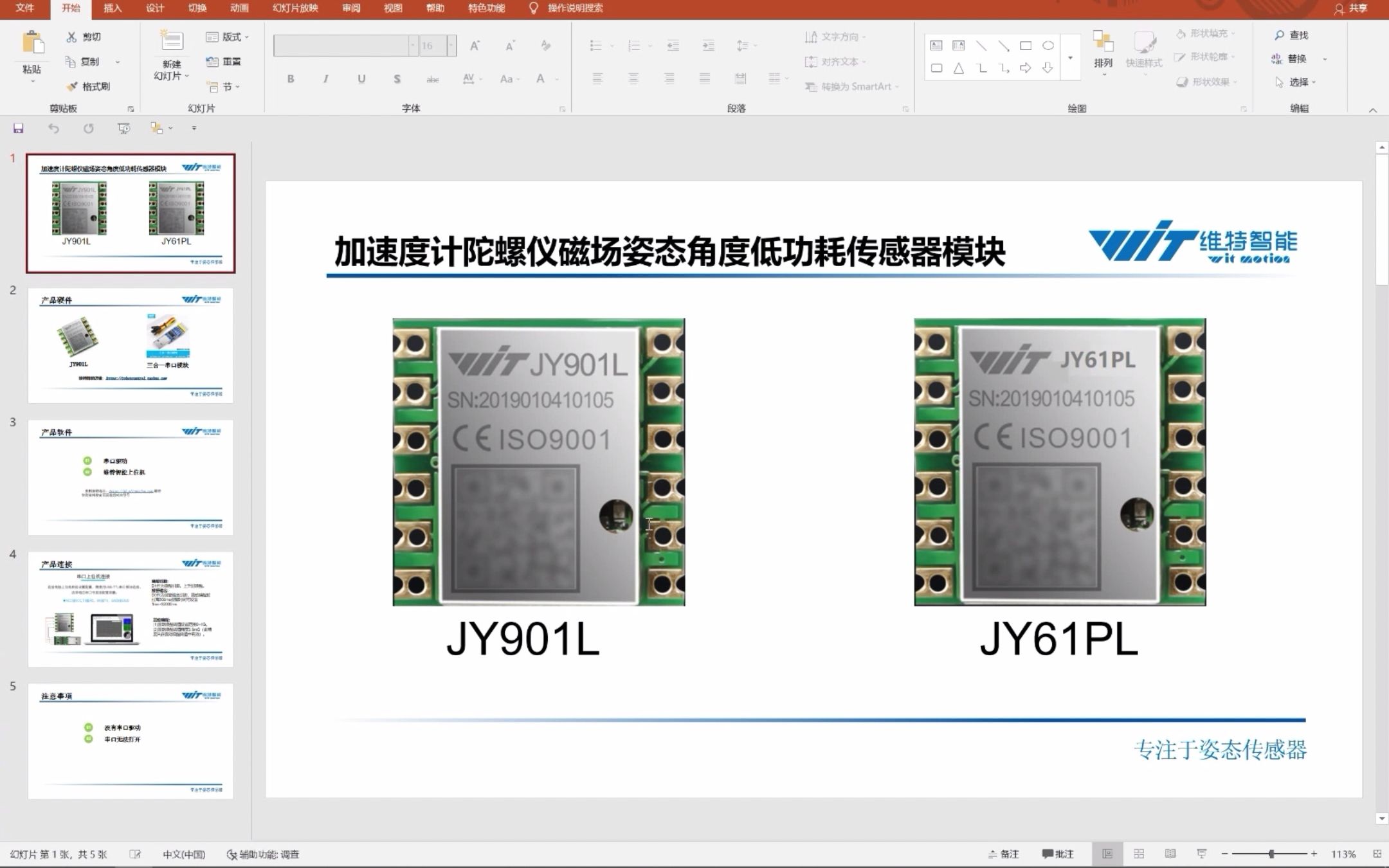Screen dimensions: 1389x868
Task: Clear all formatting with the eraser icon
Action: [546, 46]
